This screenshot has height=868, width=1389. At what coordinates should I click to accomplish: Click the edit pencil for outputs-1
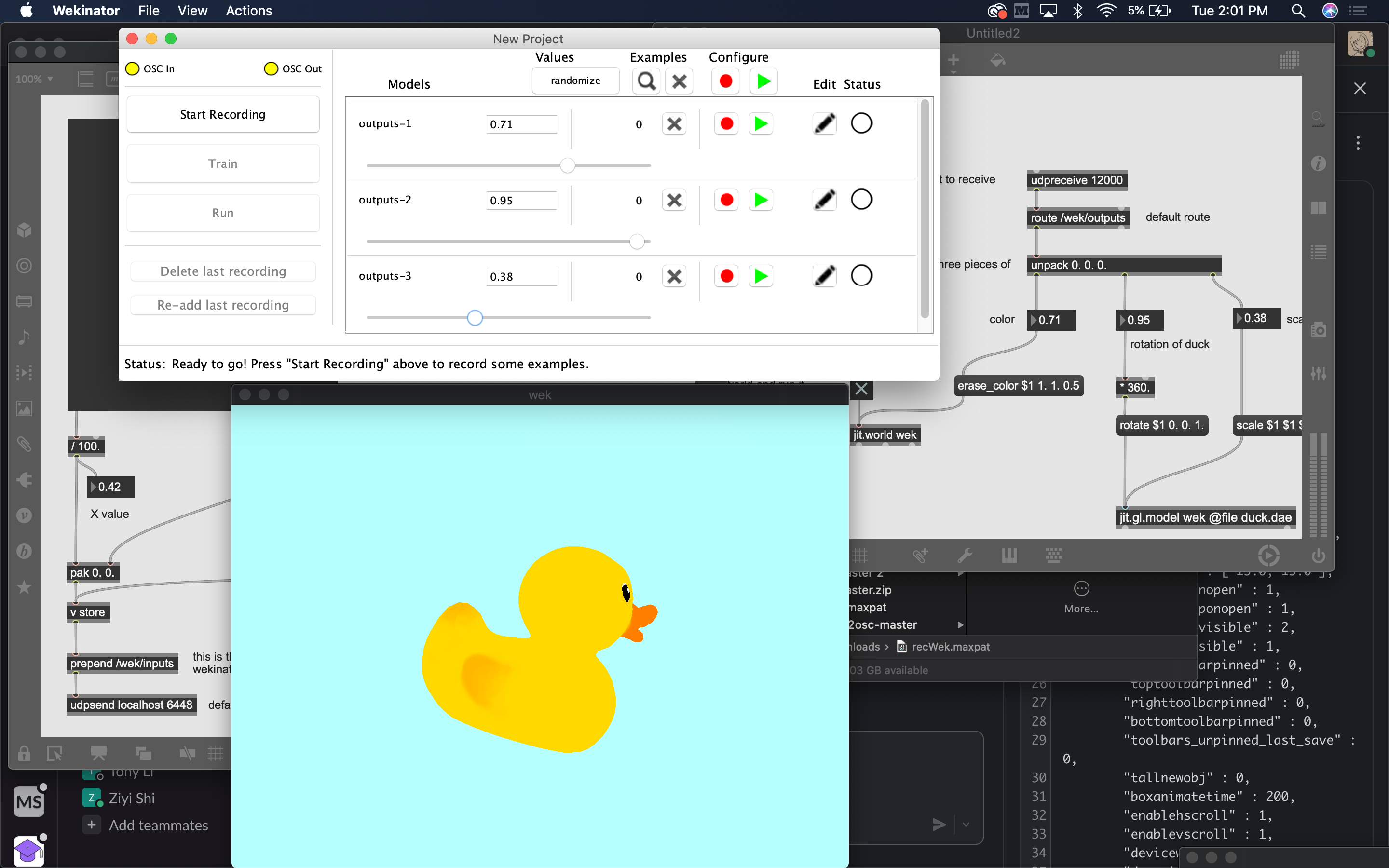point(824,123)
